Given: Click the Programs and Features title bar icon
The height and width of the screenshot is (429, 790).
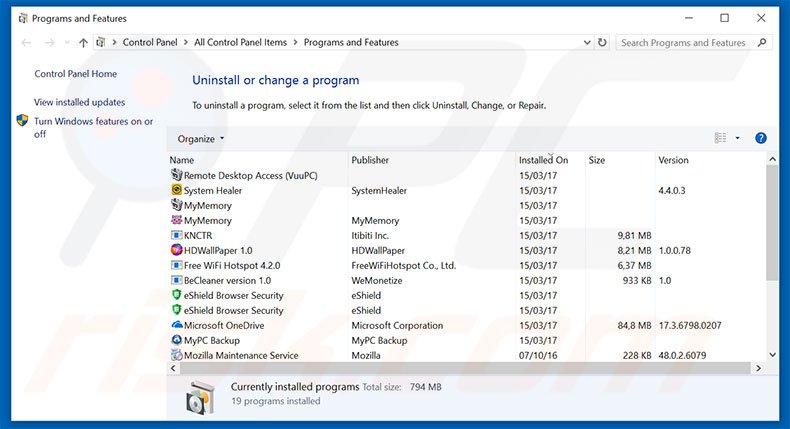Looking at the screenshot, I should coord(23,19).
